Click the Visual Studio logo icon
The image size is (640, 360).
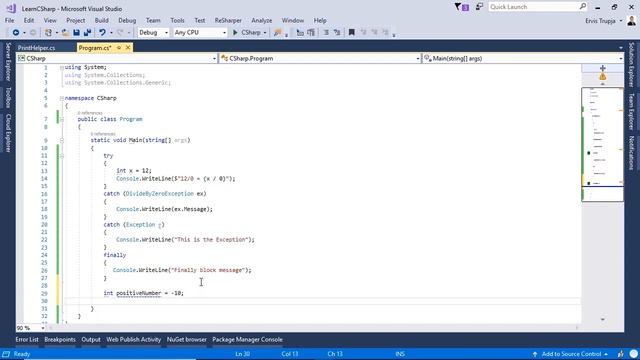(11, 8)
